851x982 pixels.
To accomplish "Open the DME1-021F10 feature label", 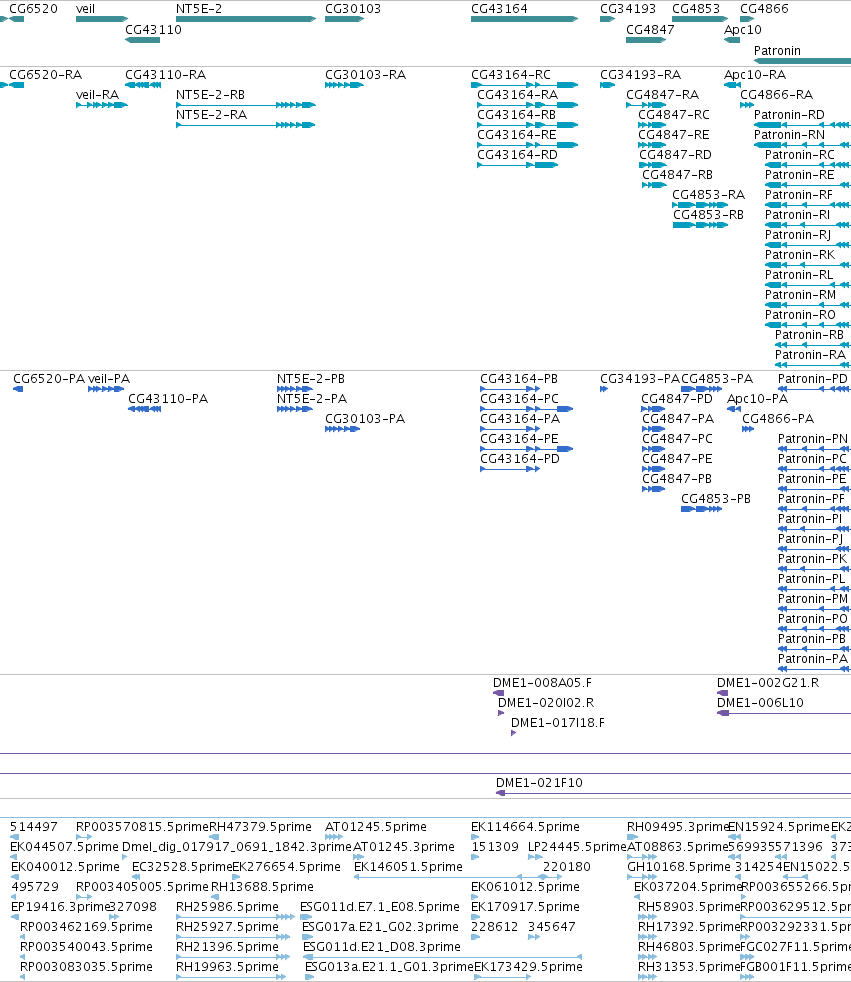I will coord(539,783).
